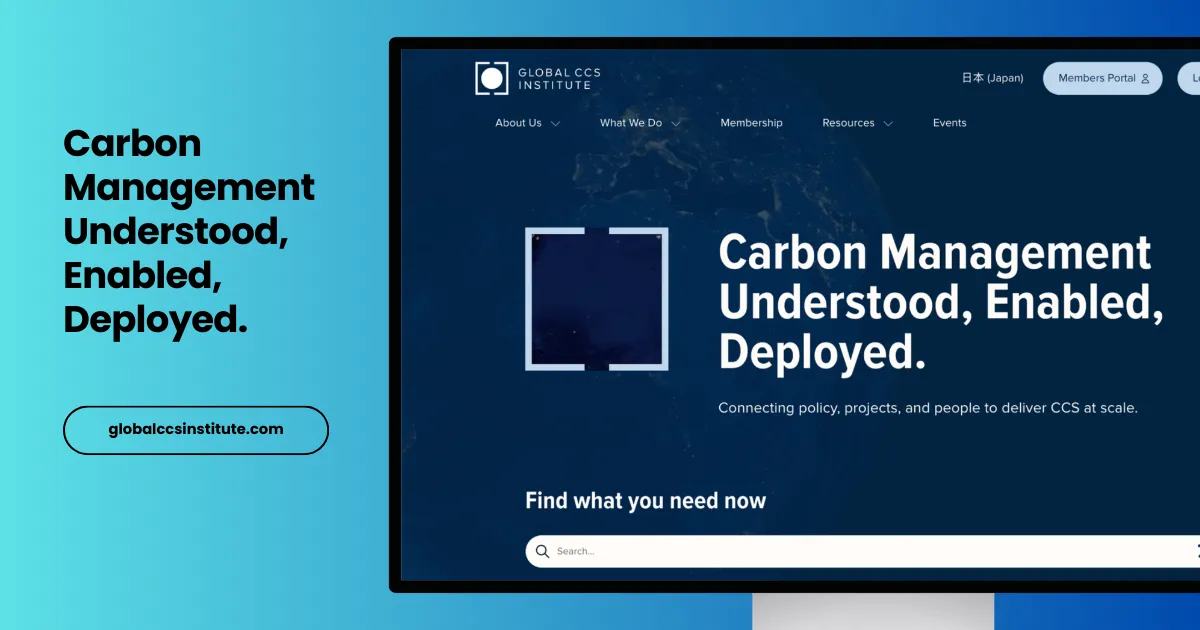1200x630 pixels.
Task: Click the CCS tagline below the headline
Action: tap(929, 407)
